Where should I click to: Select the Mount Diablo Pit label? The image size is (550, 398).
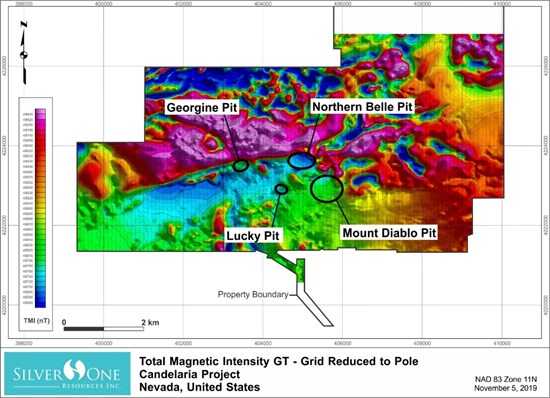389,233
